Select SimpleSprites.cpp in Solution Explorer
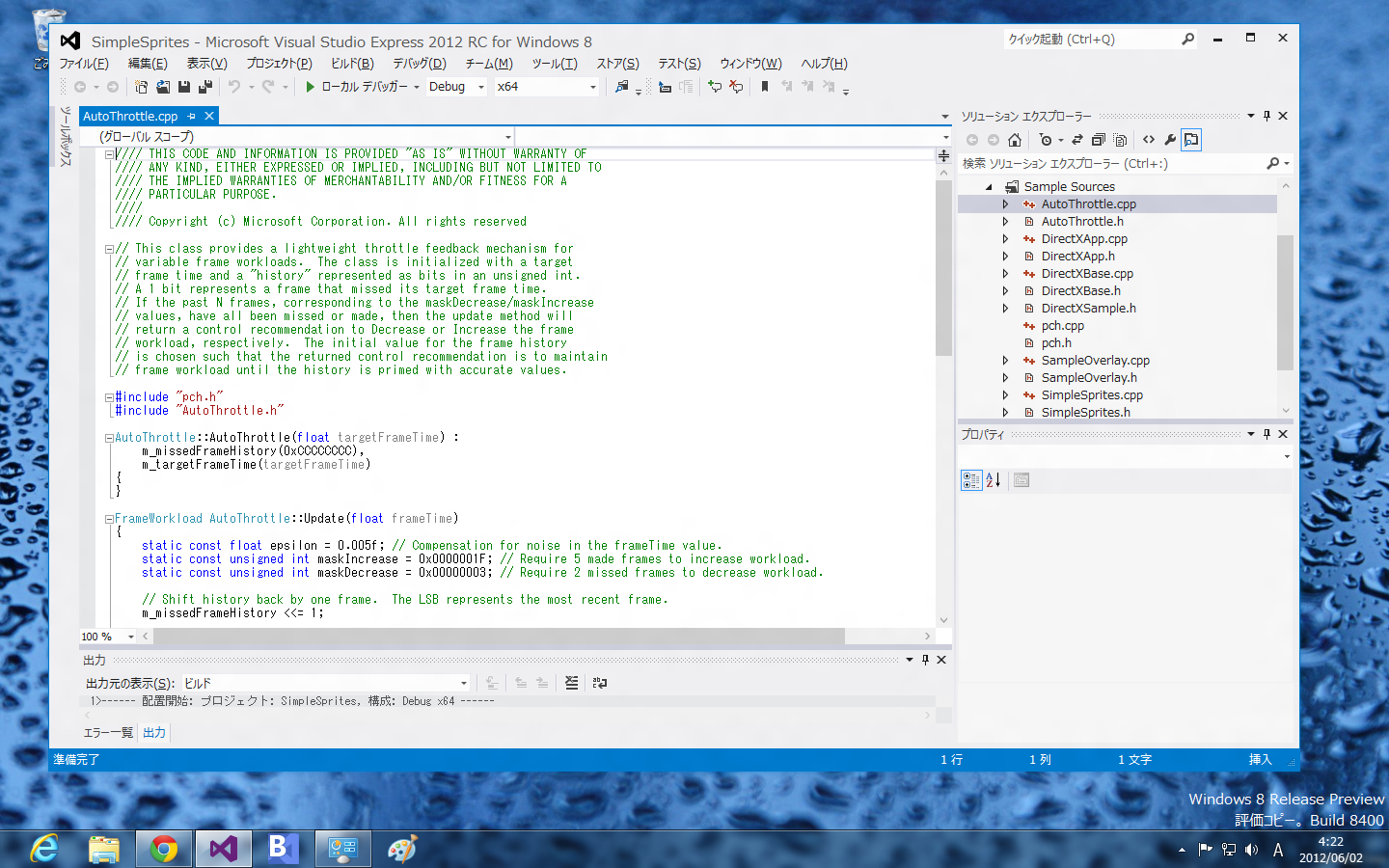 [x=1091, y=395]
